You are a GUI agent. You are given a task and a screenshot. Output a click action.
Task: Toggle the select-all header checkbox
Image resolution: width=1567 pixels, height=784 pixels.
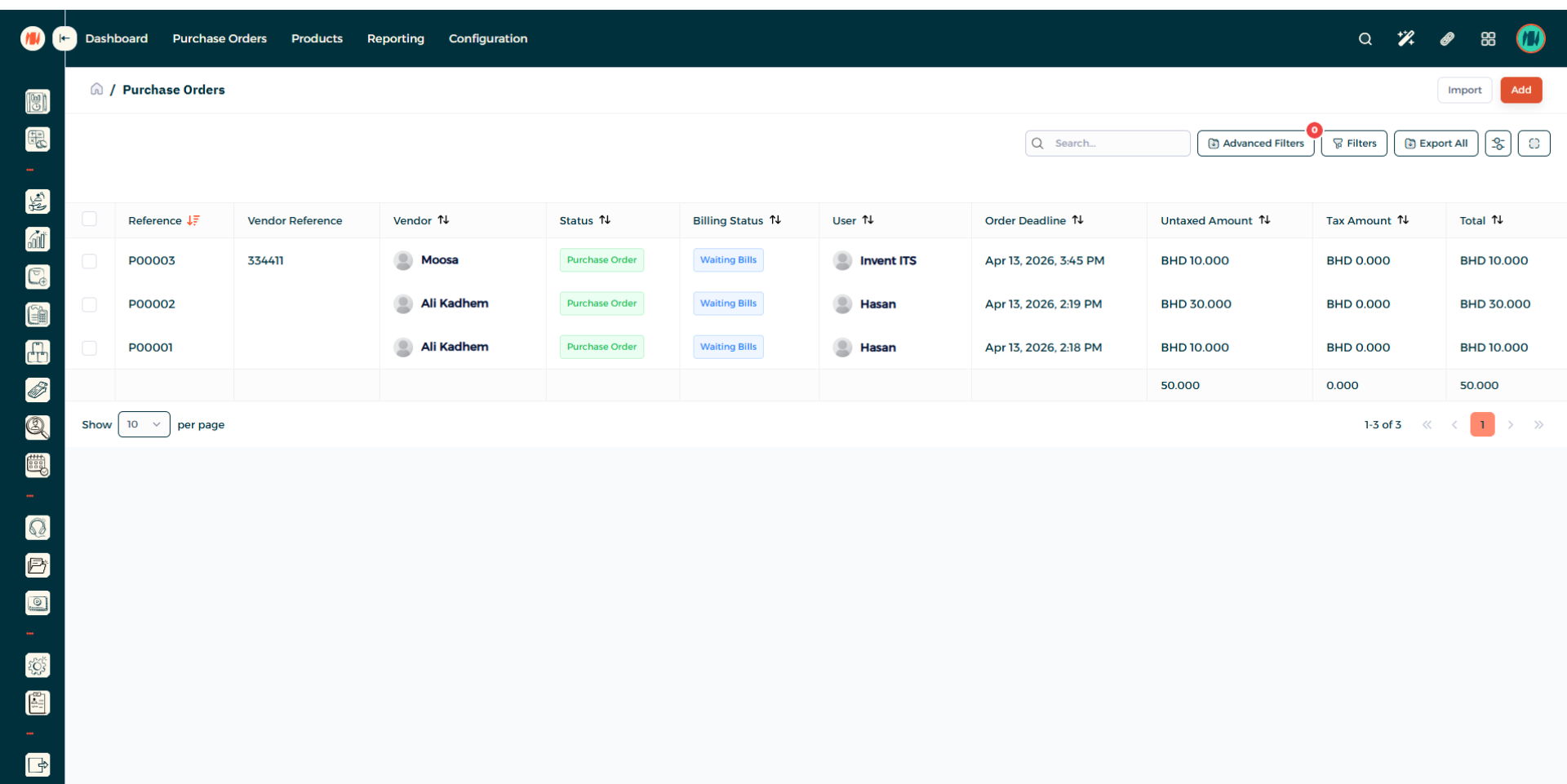[x=90, y=219]
